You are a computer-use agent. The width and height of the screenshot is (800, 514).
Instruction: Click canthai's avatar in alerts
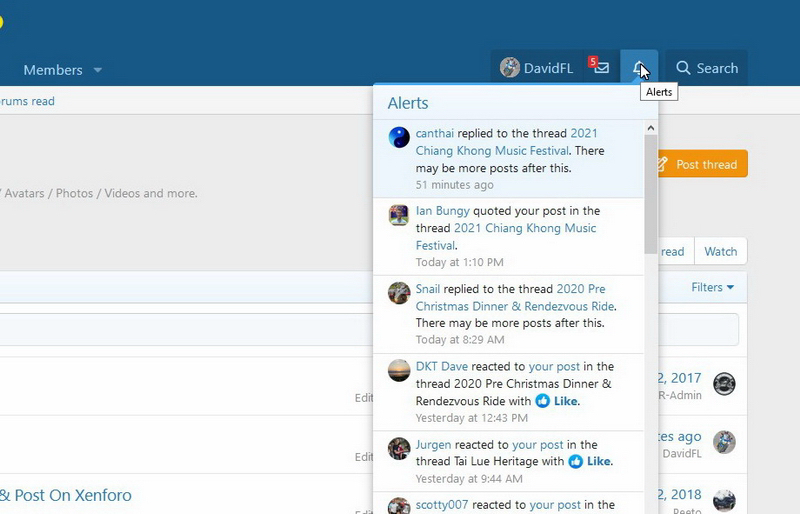coord(399,138)
